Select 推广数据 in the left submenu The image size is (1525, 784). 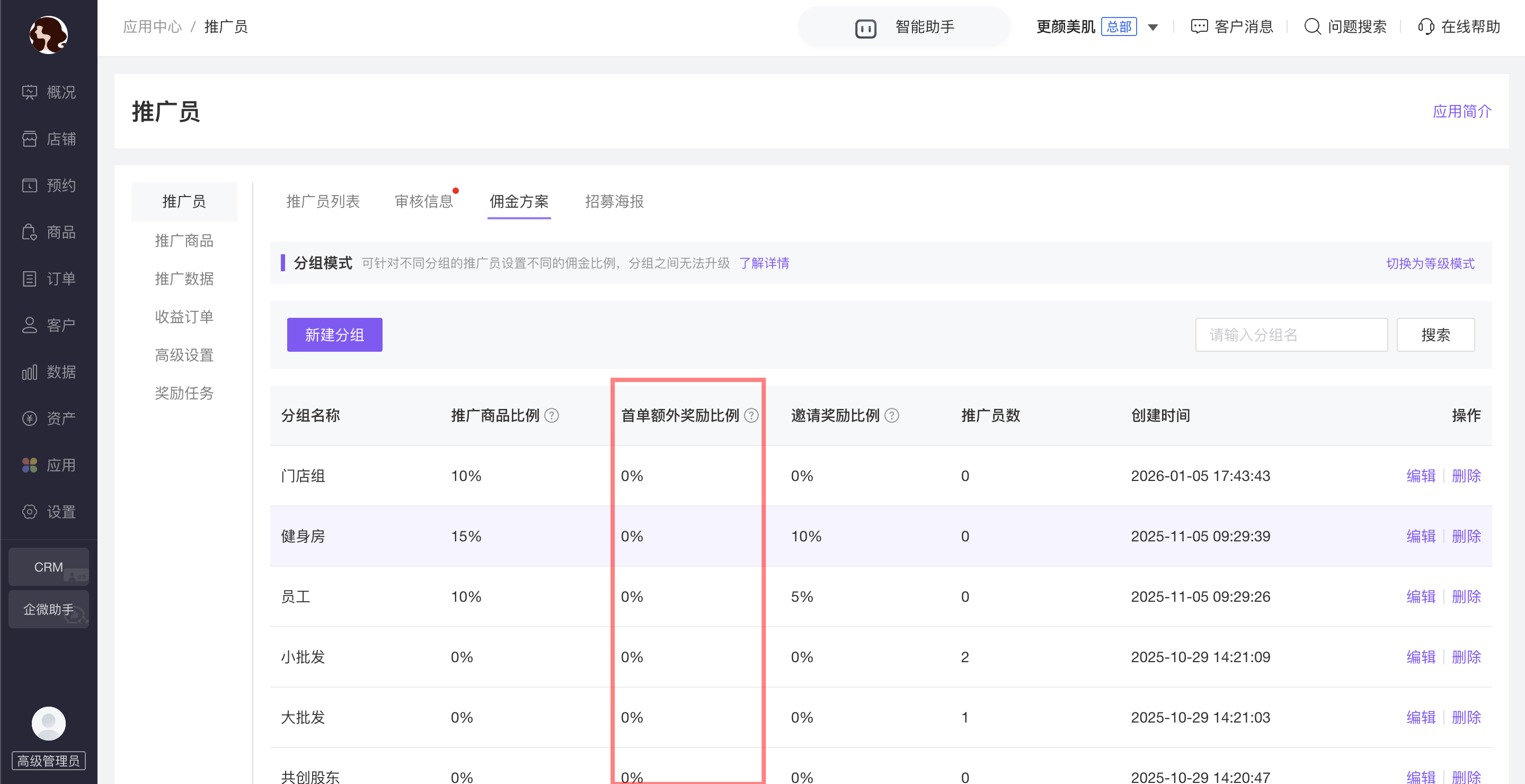pyautogui.click(x=184, y=279)
